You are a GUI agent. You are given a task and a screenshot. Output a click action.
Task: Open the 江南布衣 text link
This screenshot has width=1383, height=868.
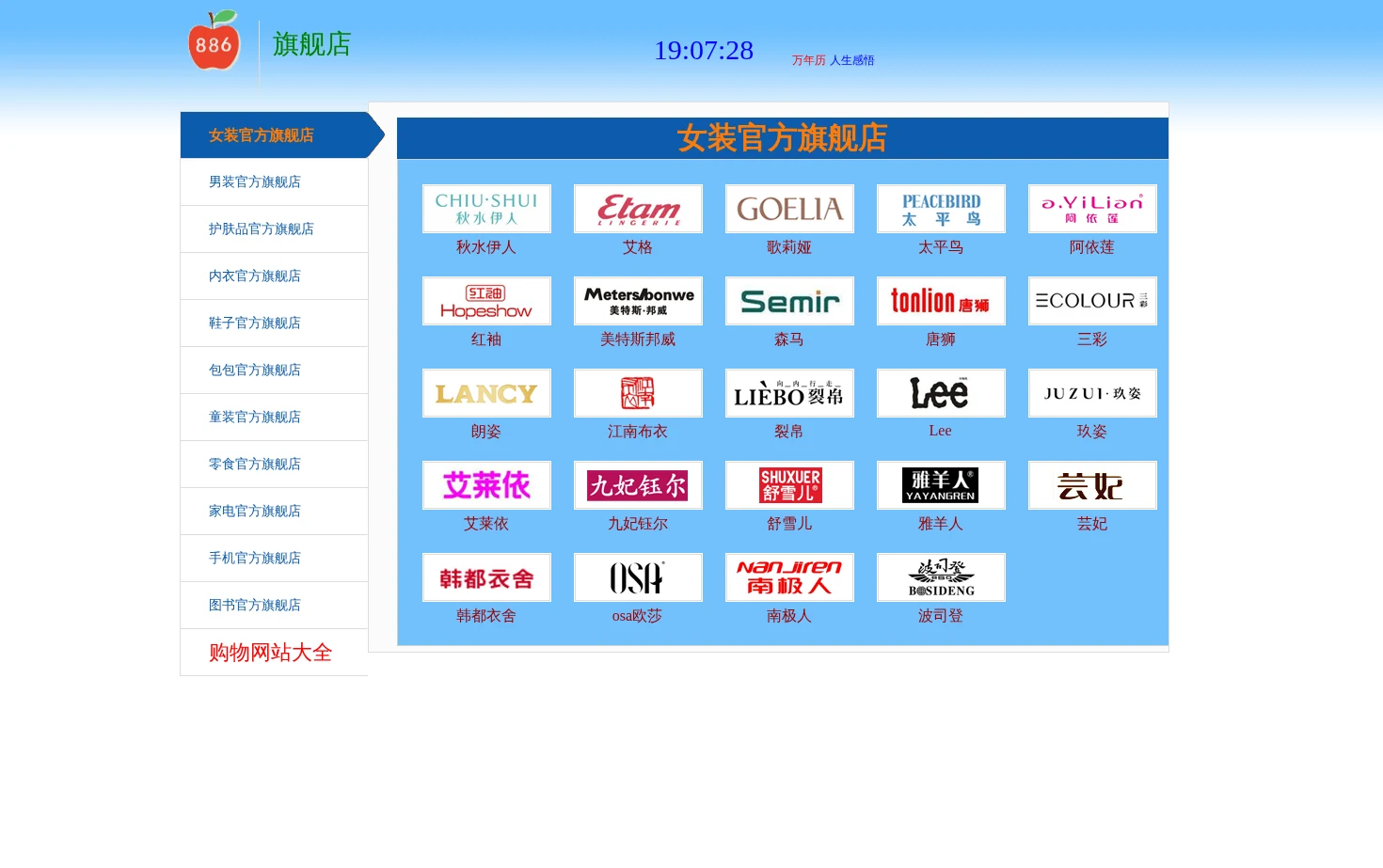click(x=638, y=432)
